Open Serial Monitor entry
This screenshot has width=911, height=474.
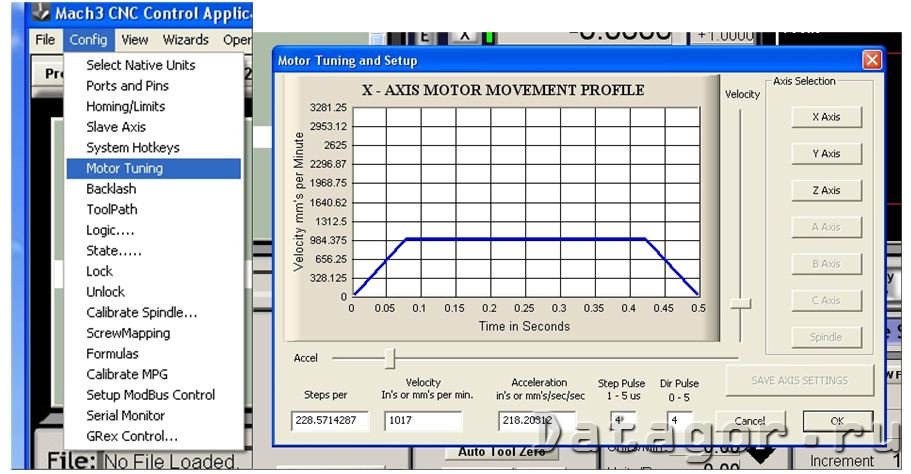153,416
